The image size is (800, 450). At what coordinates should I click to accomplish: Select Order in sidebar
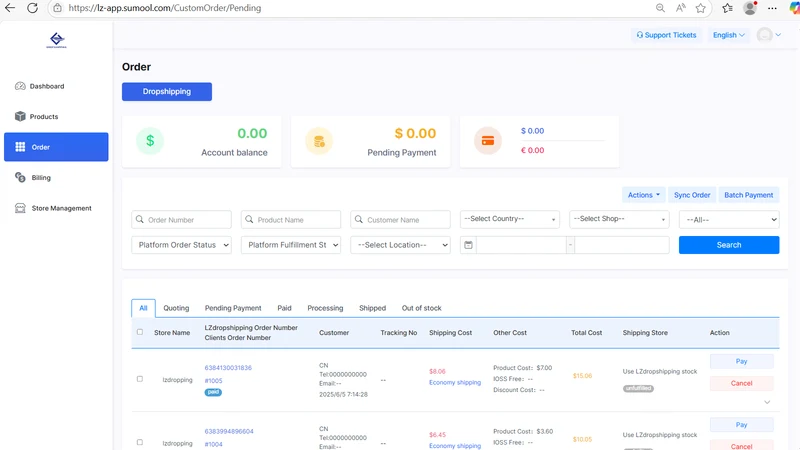click(x=56, y=147)
